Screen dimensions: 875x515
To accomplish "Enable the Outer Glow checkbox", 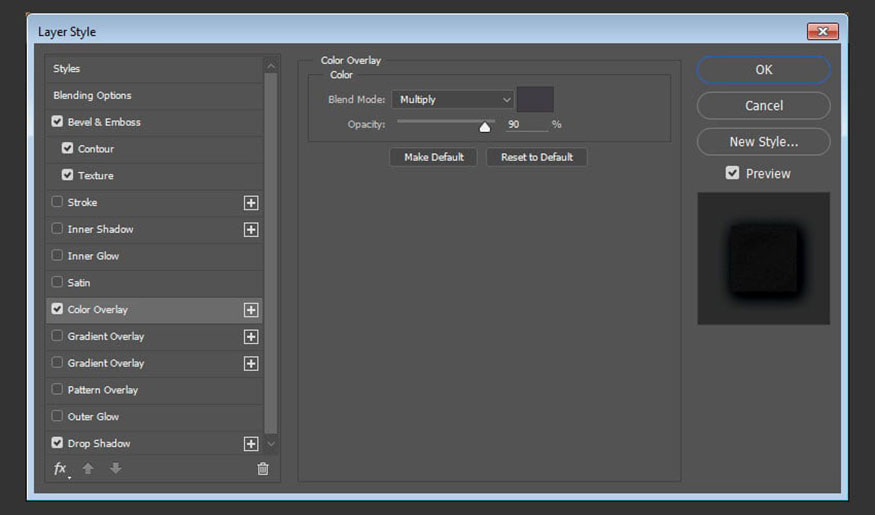I will (57, 416).
